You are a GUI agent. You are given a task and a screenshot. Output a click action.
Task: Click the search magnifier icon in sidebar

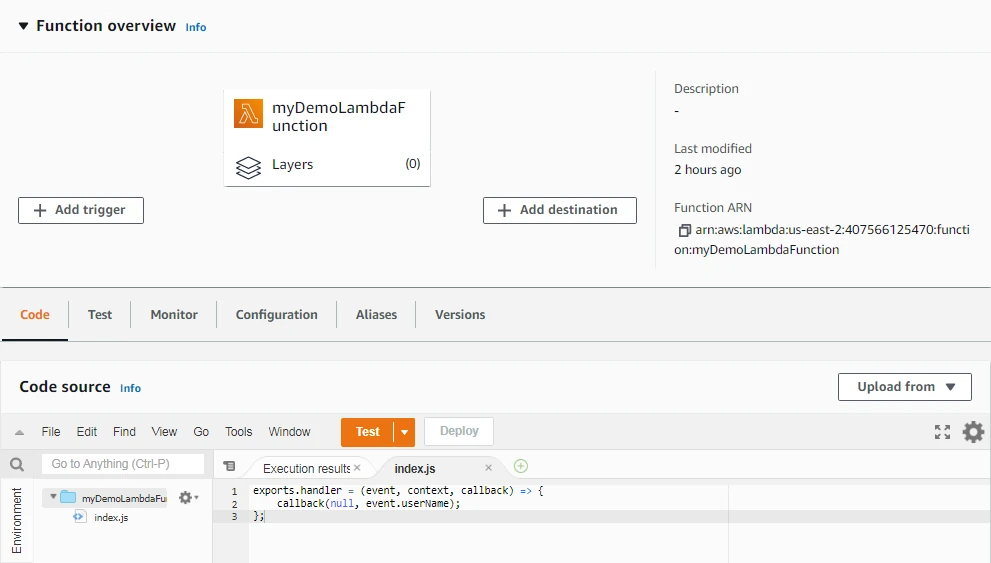click(17, 465)
